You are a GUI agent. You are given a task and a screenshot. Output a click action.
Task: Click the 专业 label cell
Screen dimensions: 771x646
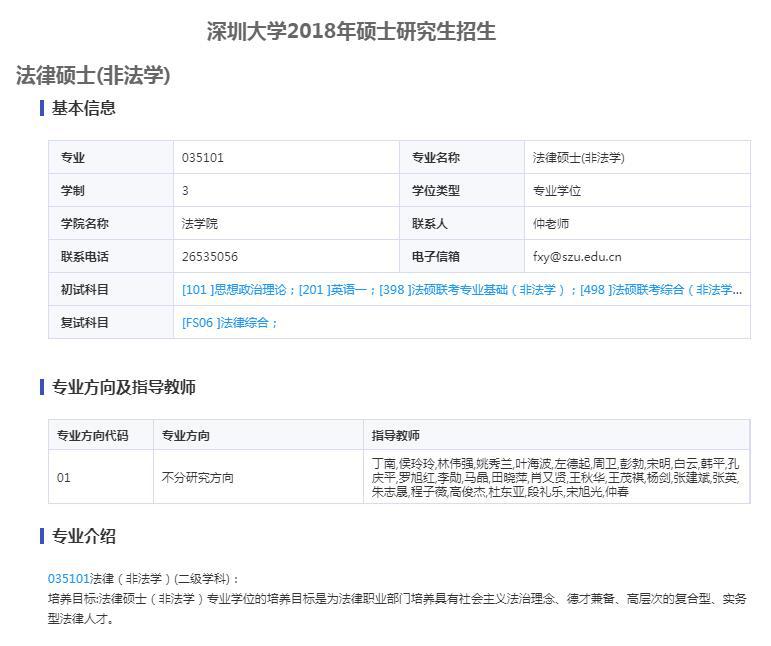111,157
